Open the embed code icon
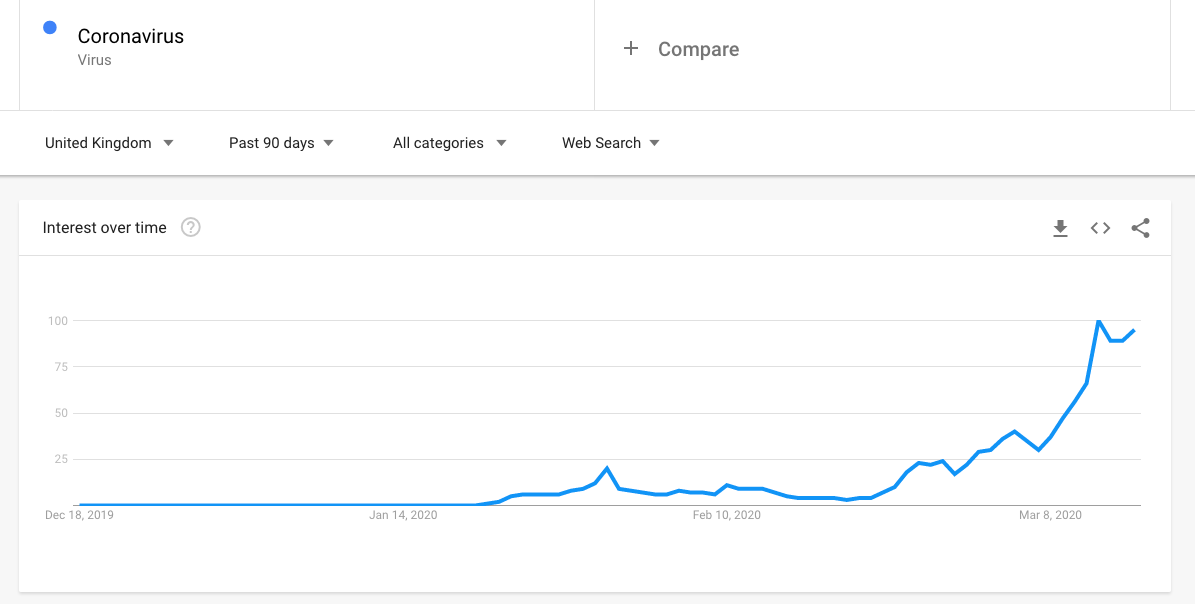Screen dimensions: 1195x604 [1100, 228]
